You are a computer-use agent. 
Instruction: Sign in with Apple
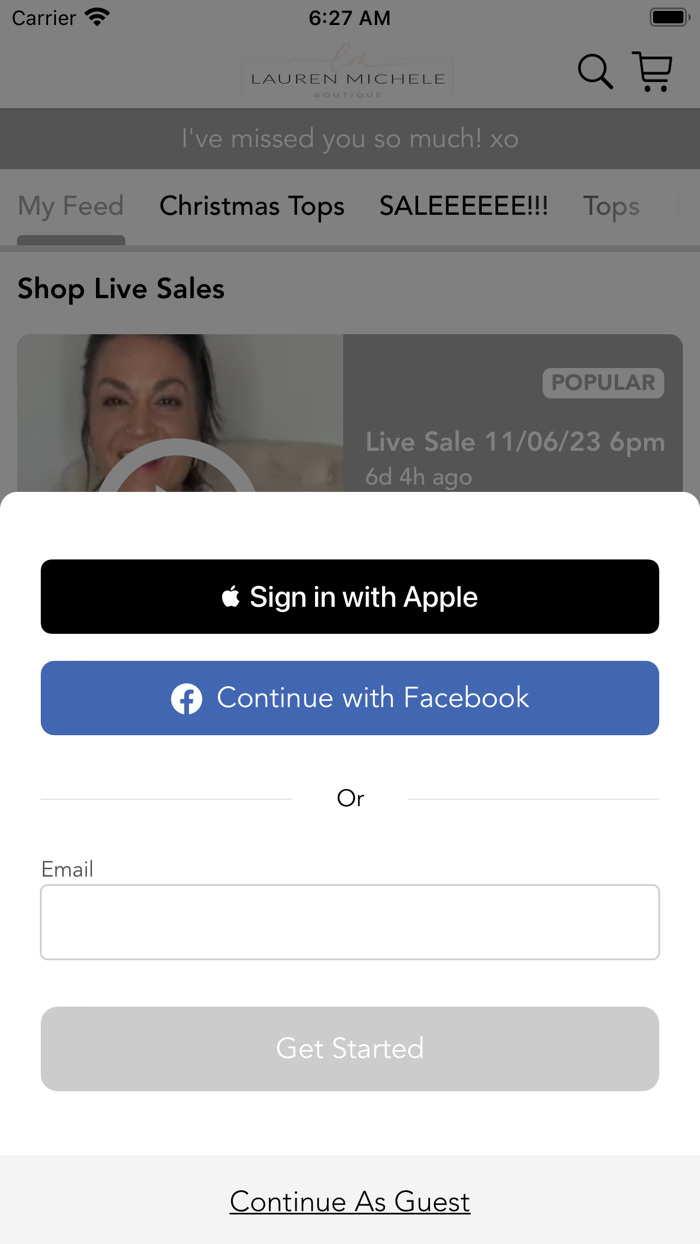tap(350, 597)
